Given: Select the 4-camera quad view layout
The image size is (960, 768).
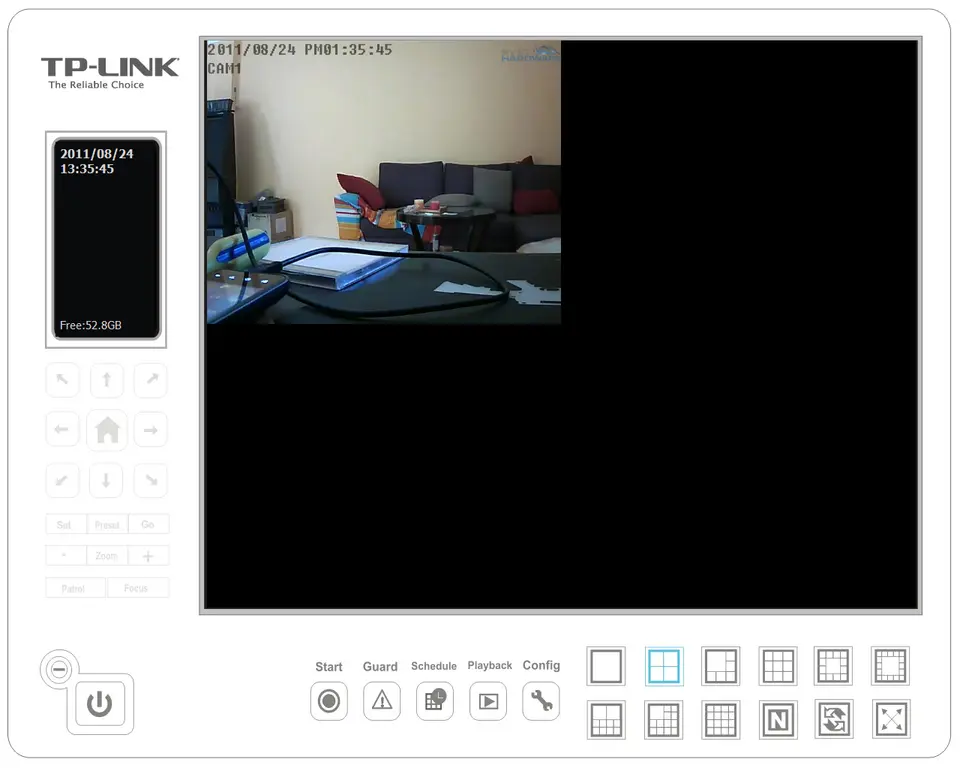Looking at the screenshot, I should click(663, 666).
